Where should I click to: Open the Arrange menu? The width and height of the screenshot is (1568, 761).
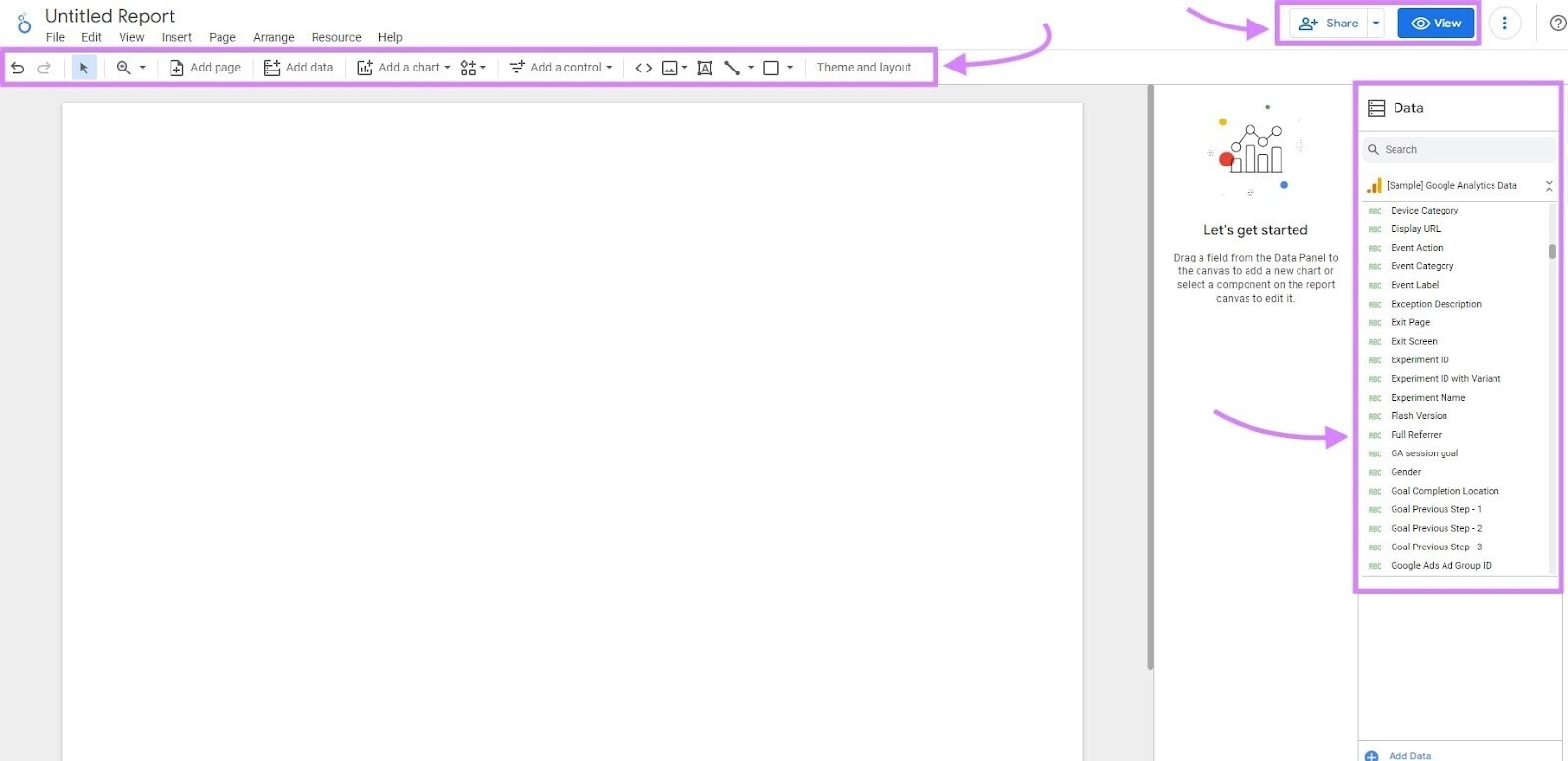click(x=273, y=37)
